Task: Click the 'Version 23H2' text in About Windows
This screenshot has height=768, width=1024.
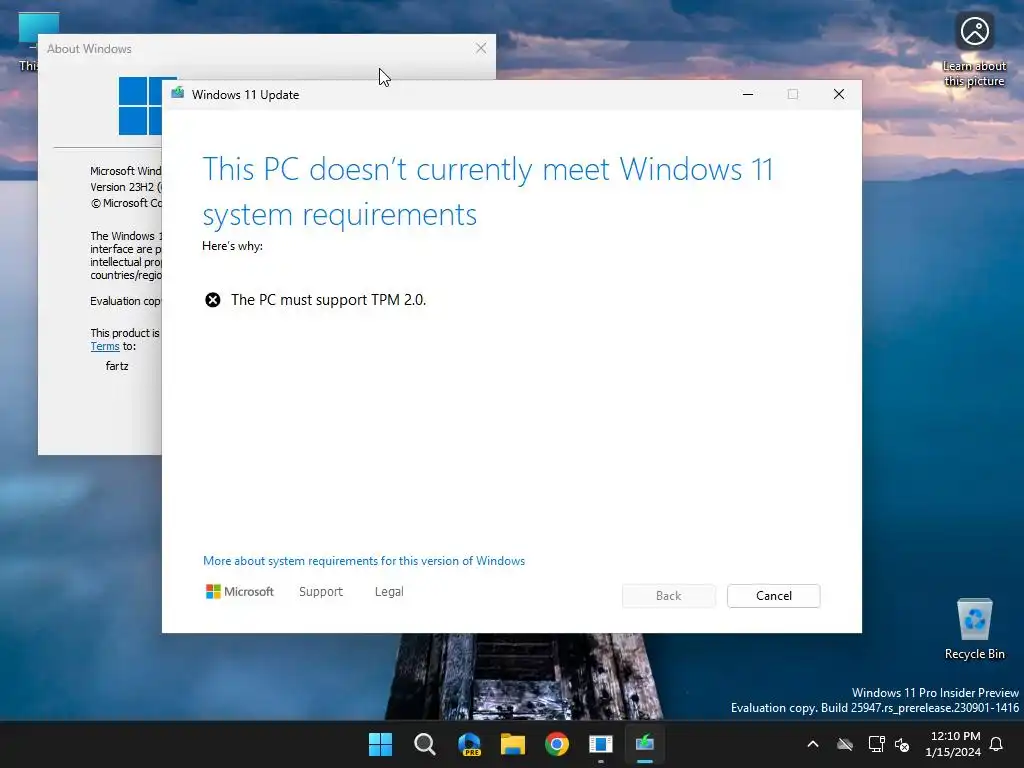Action: coord(122,187)
